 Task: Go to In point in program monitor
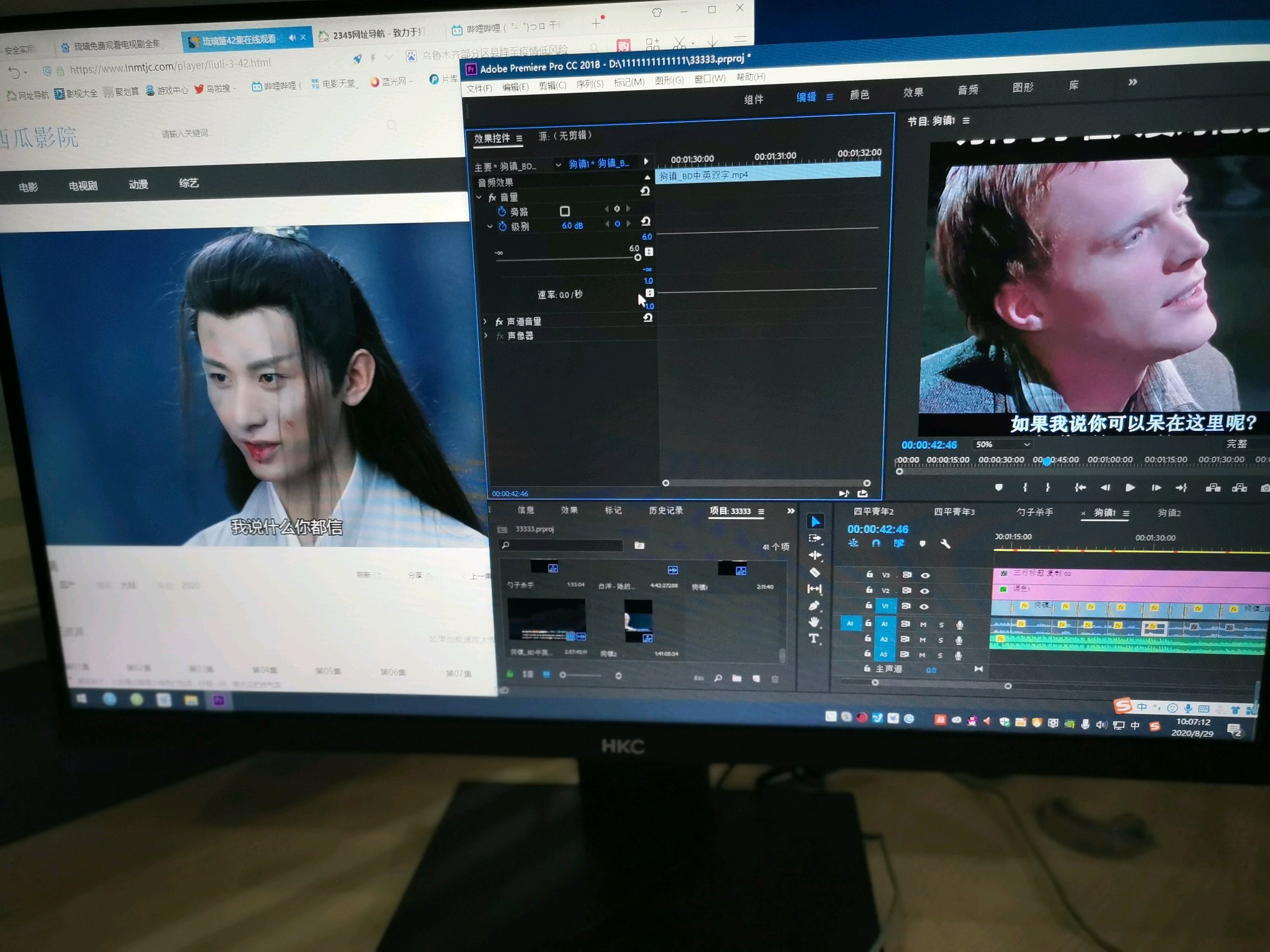point(1080,487)
